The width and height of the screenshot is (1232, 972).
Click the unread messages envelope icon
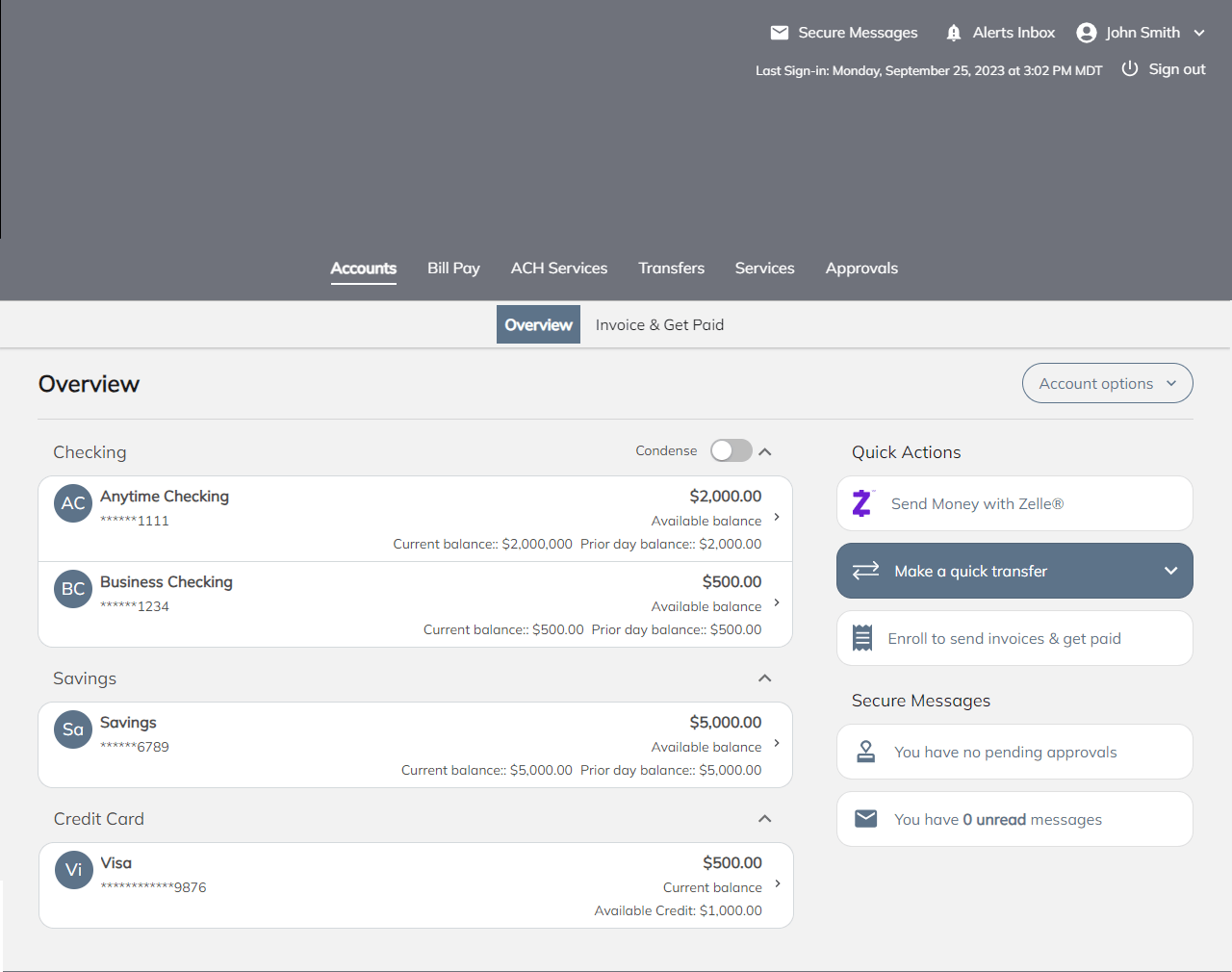(866, 819)
